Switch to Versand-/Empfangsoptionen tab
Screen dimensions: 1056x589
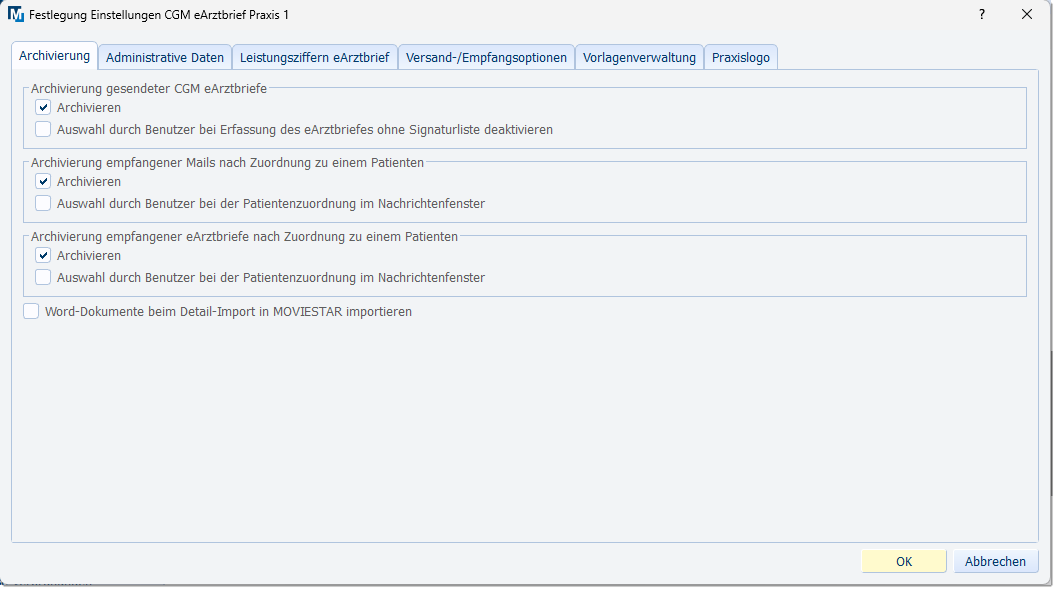(x=486, y=57)
